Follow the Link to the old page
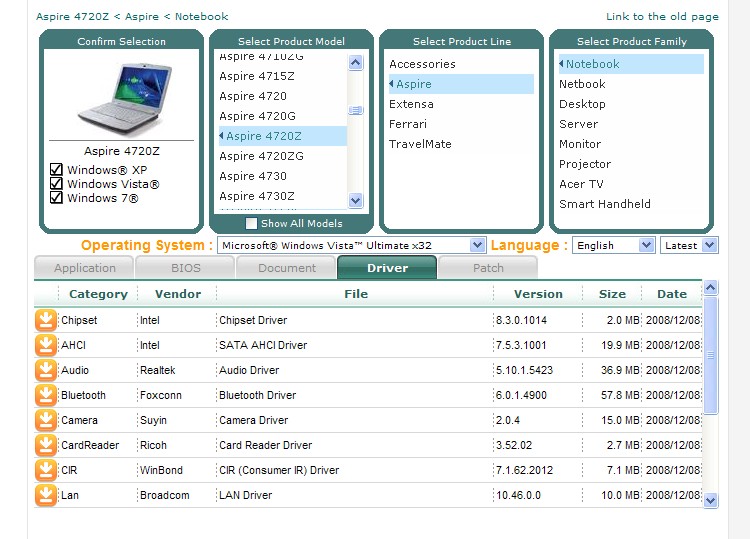The height and width of the screenshot is (539, 750). point(662,17)
